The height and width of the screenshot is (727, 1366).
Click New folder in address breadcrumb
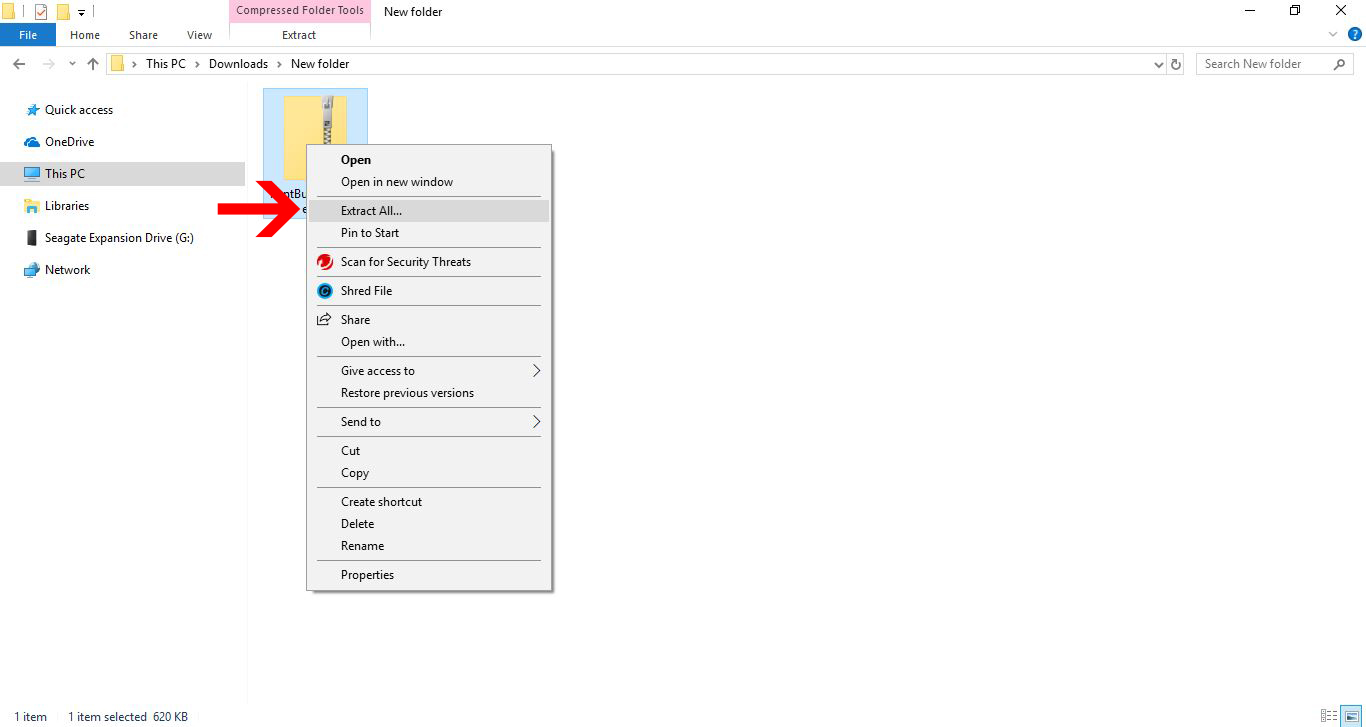click(320, 64)
